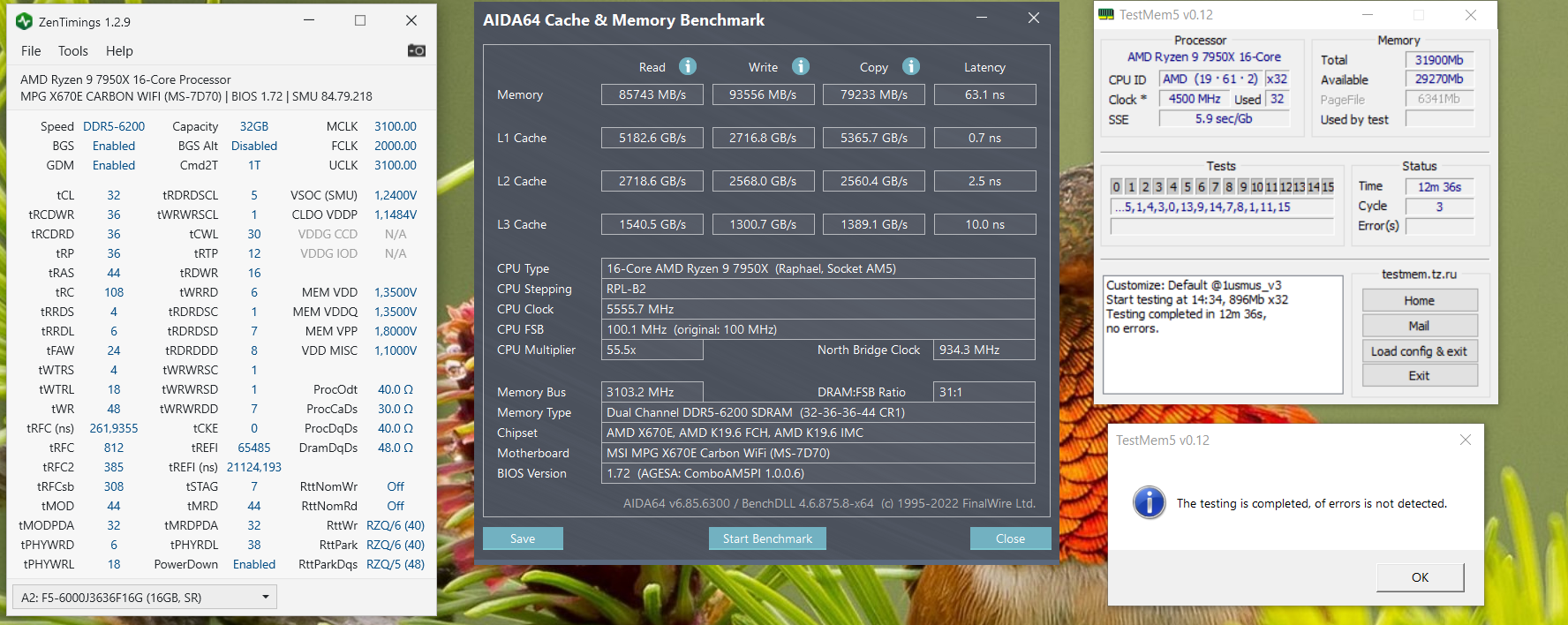Click the Home button in TestMem5
This screenshot has width=1568, height=625.
1420,300
